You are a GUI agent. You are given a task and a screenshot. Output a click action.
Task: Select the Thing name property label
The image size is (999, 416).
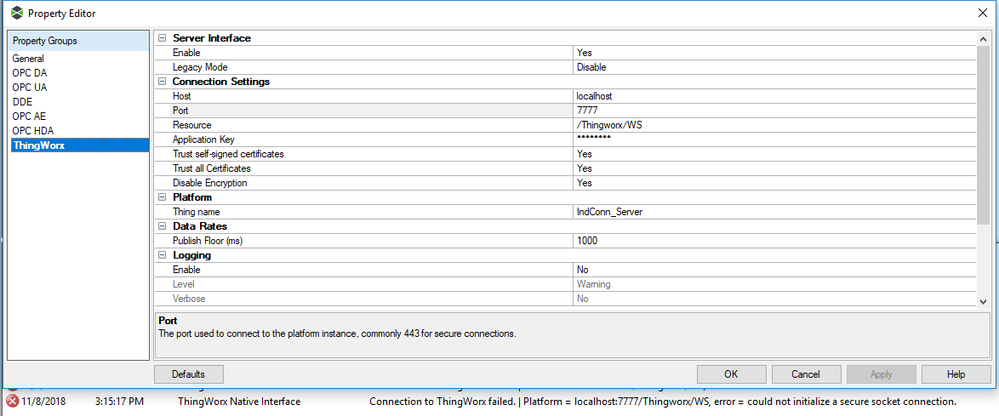click(x=196, y=212)
